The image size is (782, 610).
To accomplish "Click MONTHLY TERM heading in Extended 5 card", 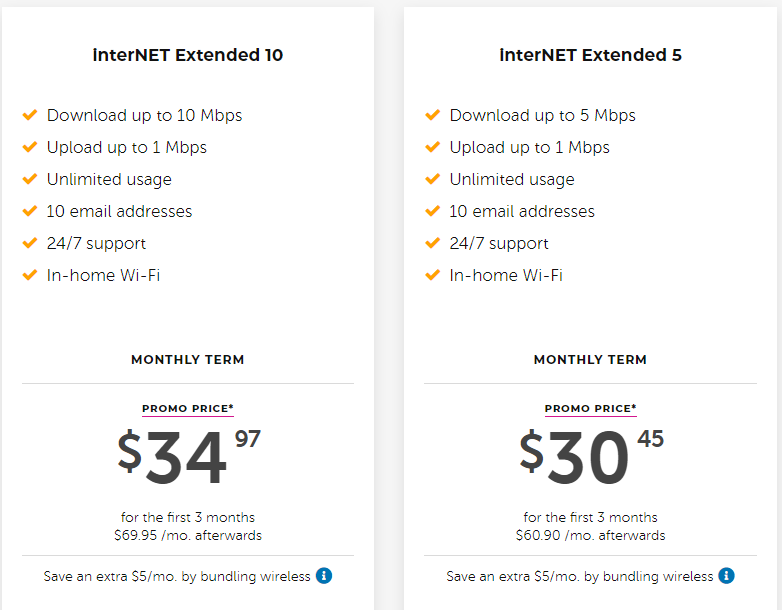I will 590,360.
